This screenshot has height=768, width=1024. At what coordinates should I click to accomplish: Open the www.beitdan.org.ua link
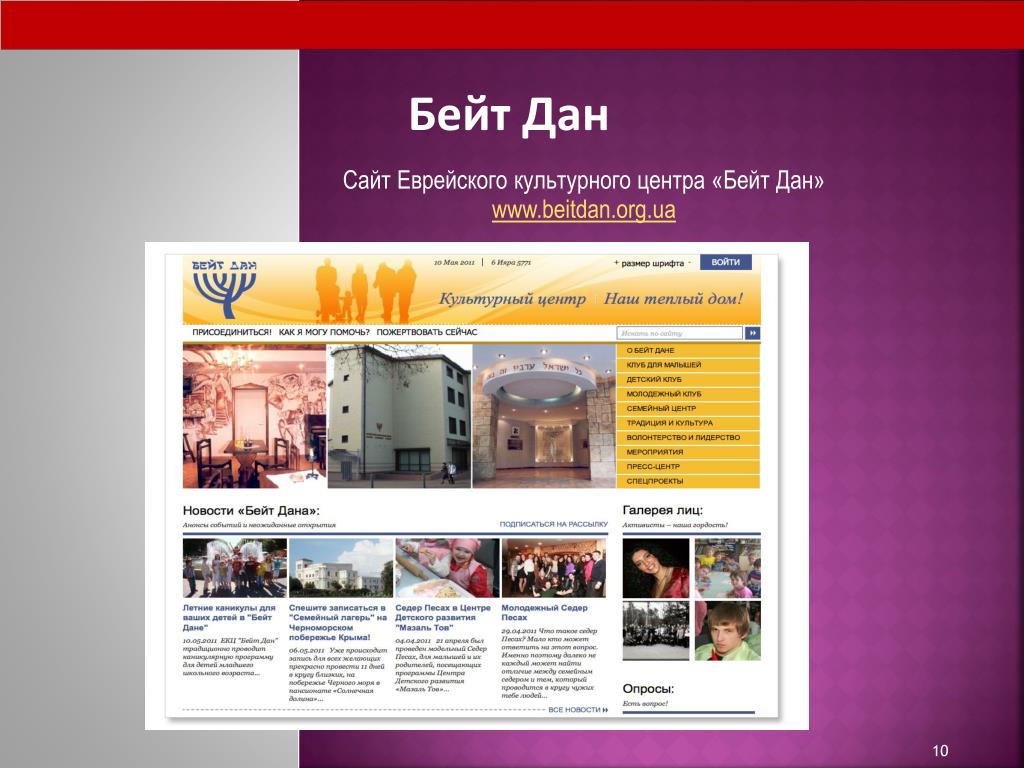pos(583,210)
